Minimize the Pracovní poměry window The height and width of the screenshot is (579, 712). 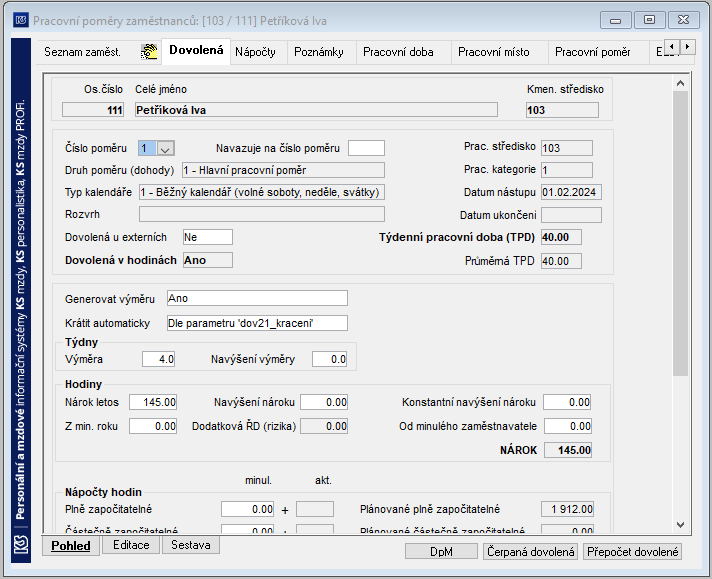[x=615, y=20]
